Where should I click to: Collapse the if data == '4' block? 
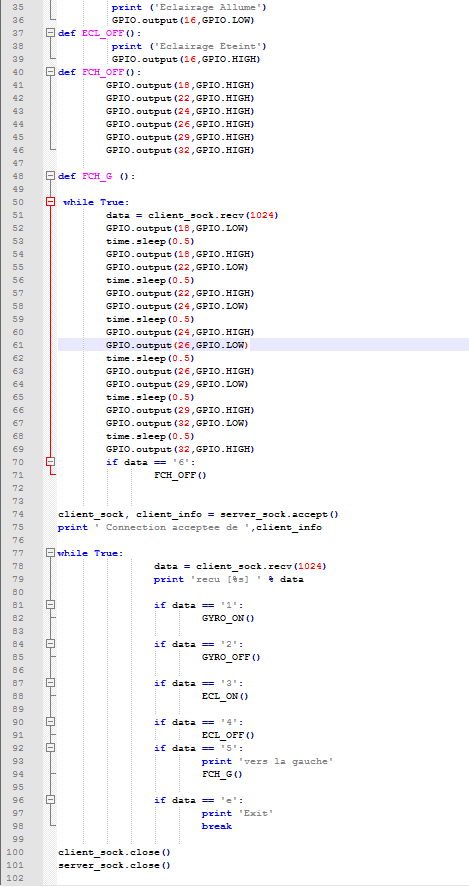50,722
